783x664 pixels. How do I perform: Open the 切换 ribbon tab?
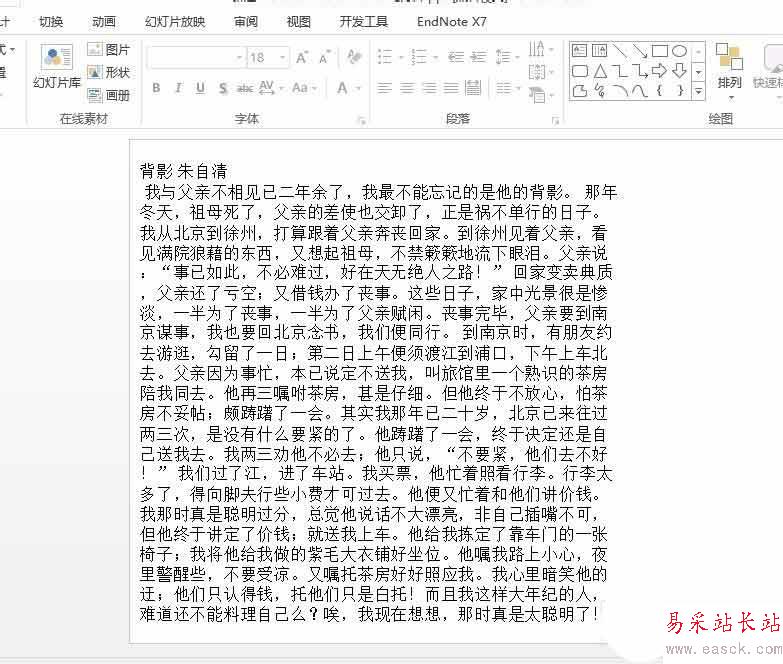tap(51, 22)
